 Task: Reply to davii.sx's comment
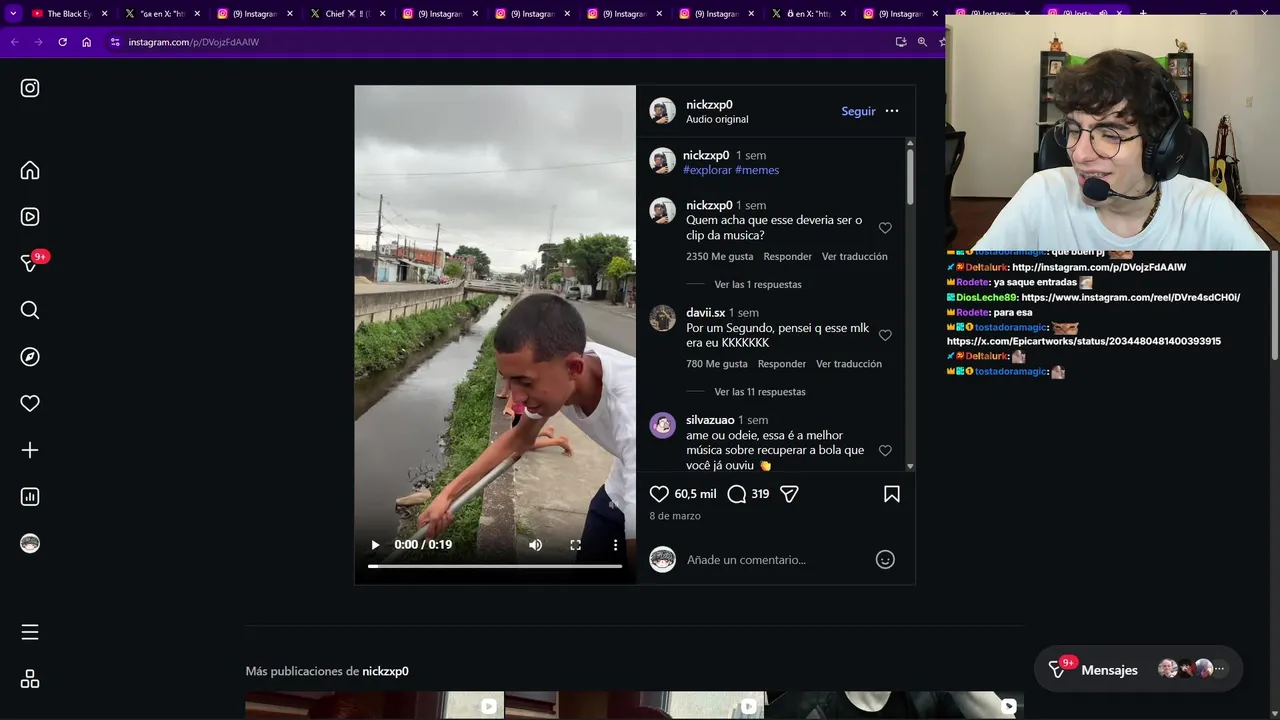pyautogui.click(x=781, y=364)
